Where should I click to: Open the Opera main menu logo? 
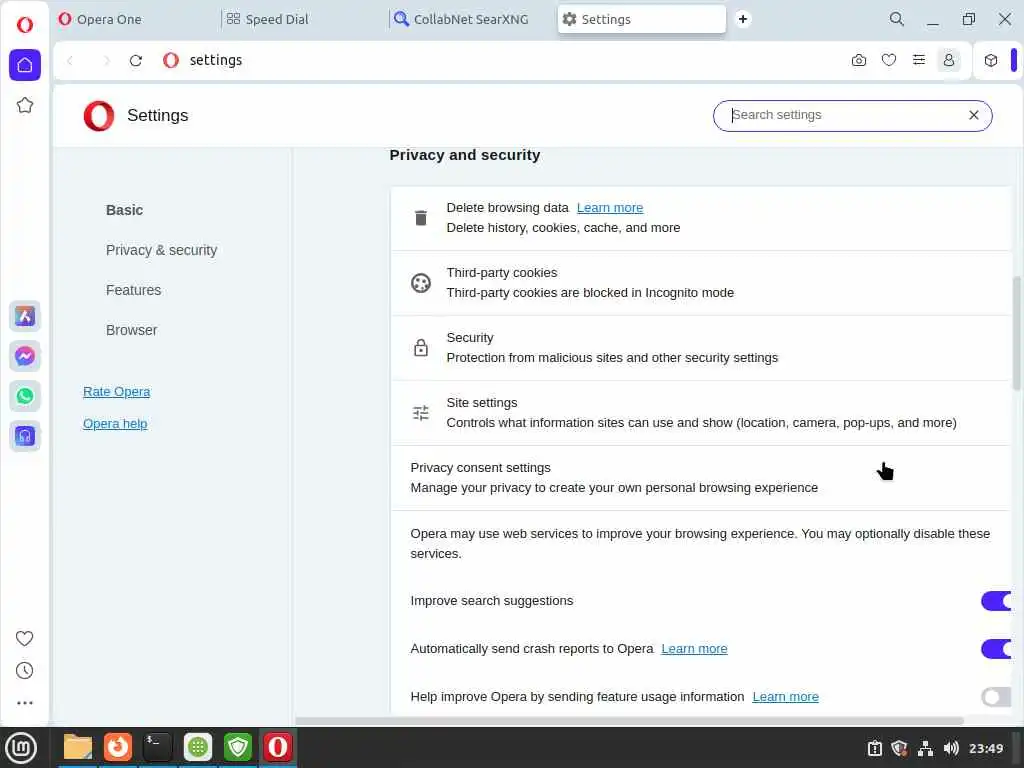point(25,25)
